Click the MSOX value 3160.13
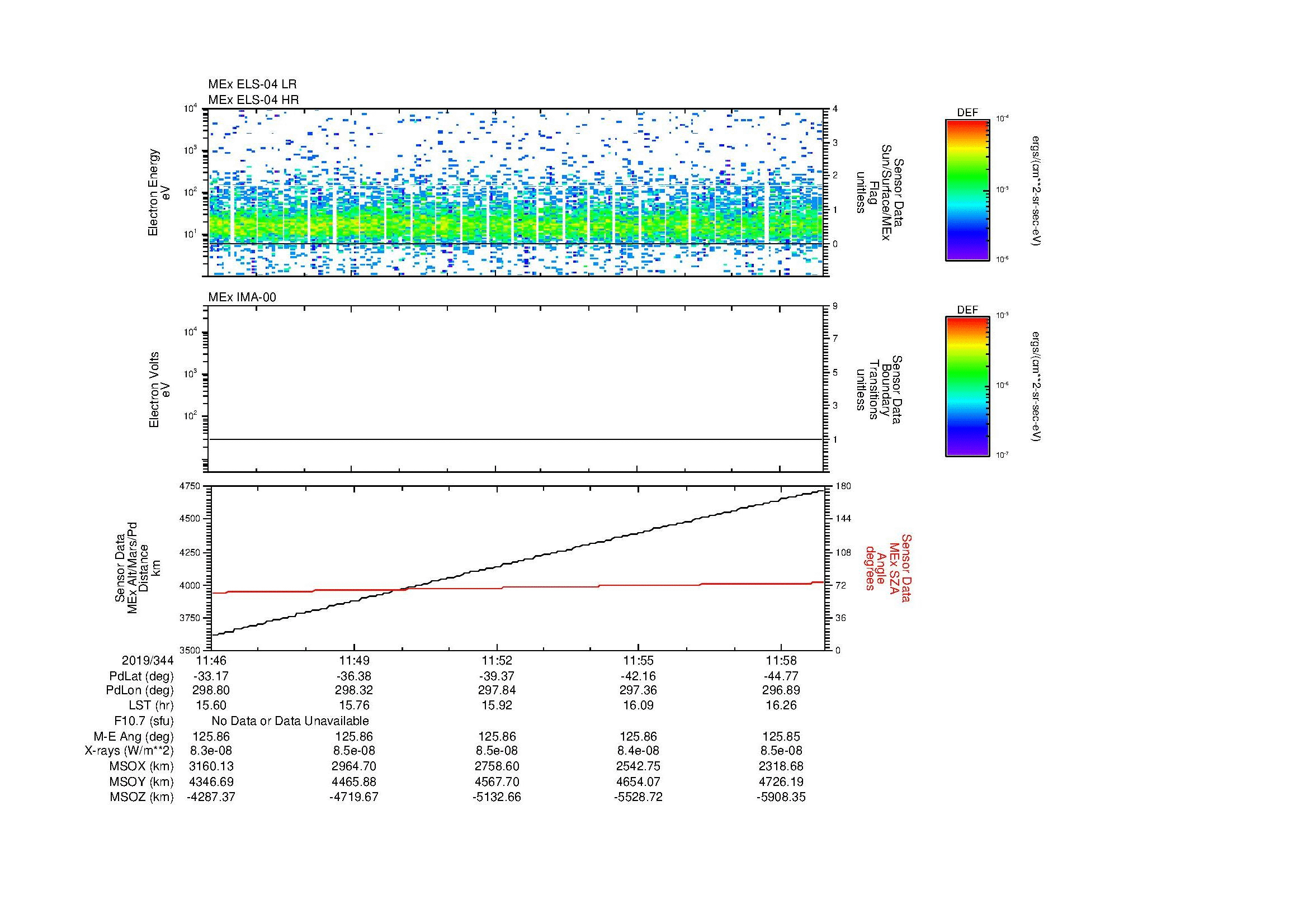Screen dimensions: 1308x924 point(211,766)
